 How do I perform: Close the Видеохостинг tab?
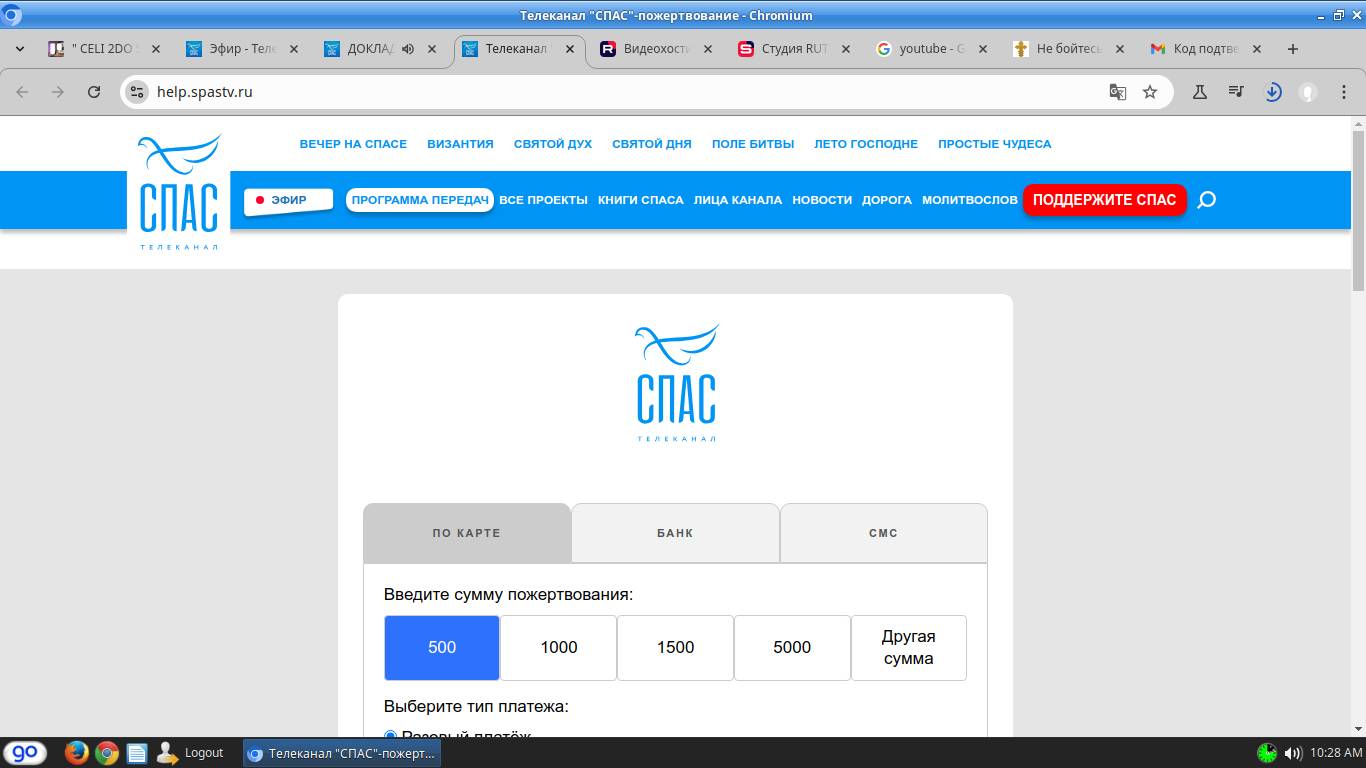708,49
